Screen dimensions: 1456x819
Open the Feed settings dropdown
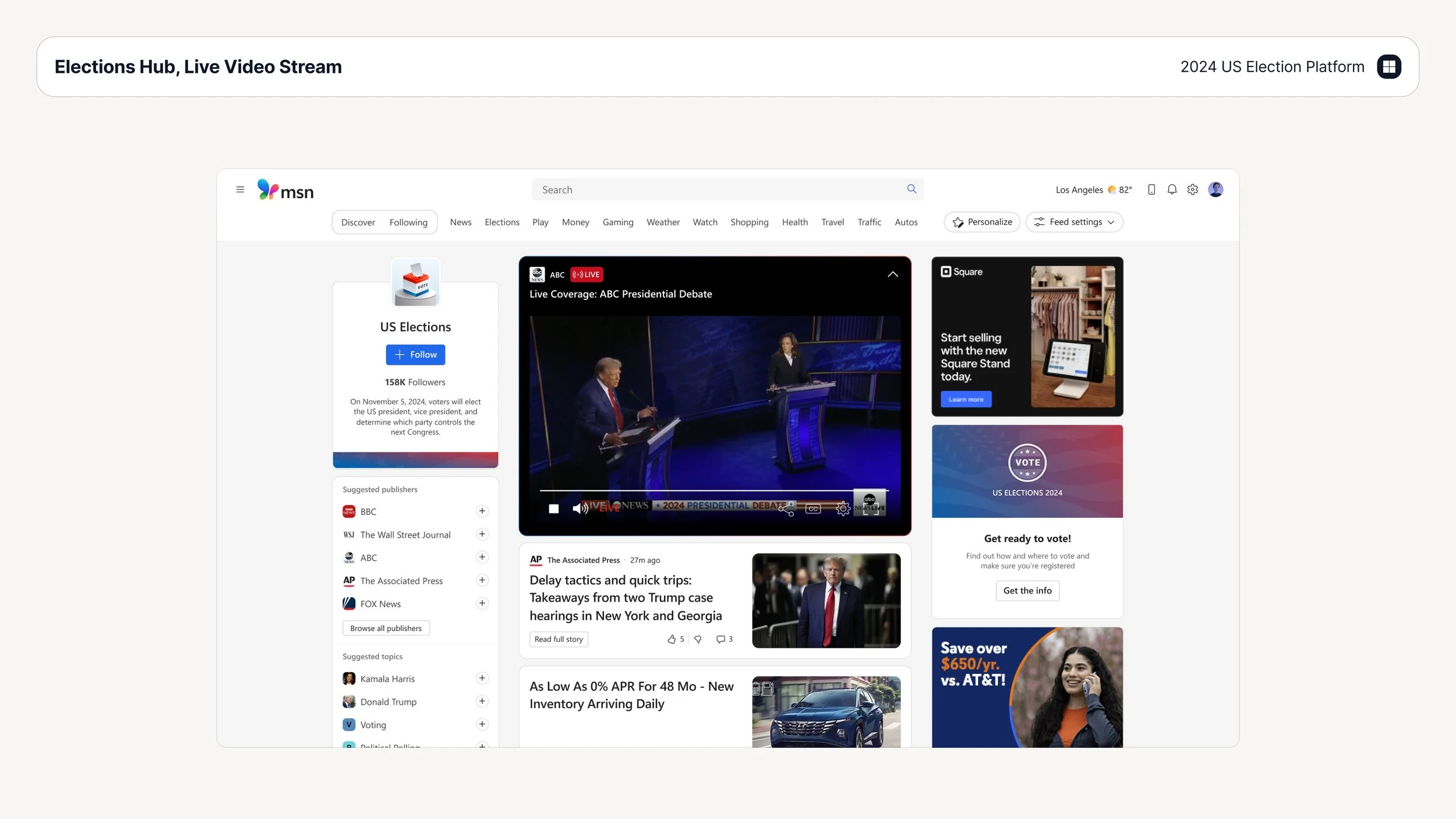click(x=1075, y=223)
